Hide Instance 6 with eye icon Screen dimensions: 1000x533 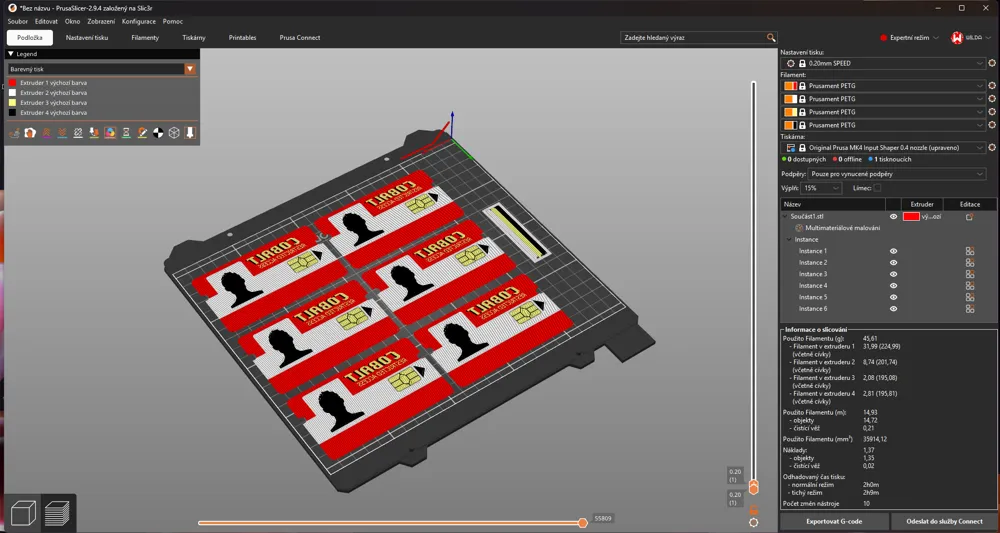click(x=893, y=309)
